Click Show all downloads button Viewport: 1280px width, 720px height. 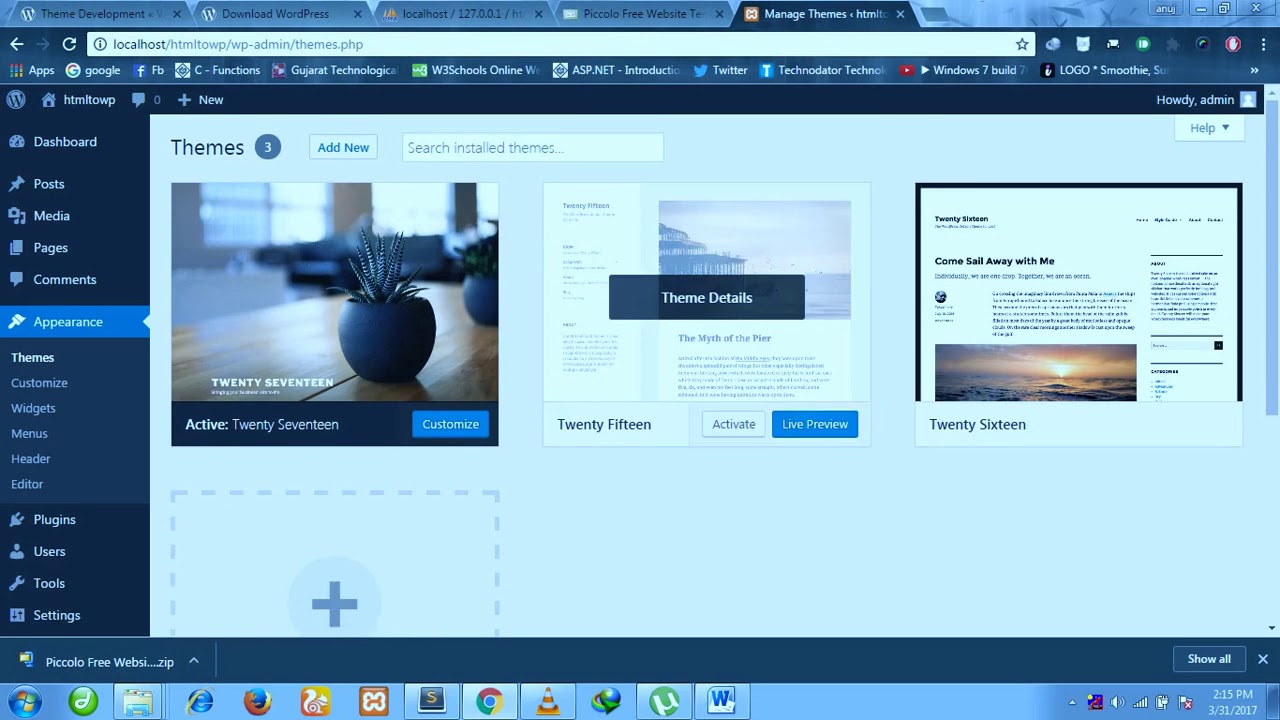coord(1209,659)
